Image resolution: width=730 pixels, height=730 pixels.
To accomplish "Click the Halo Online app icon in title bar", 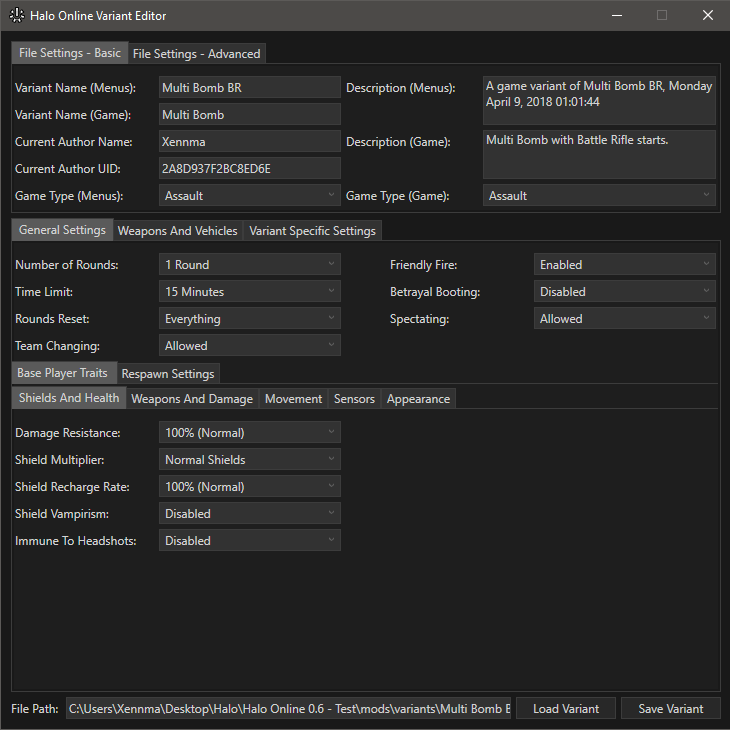I will coord(16,15).
